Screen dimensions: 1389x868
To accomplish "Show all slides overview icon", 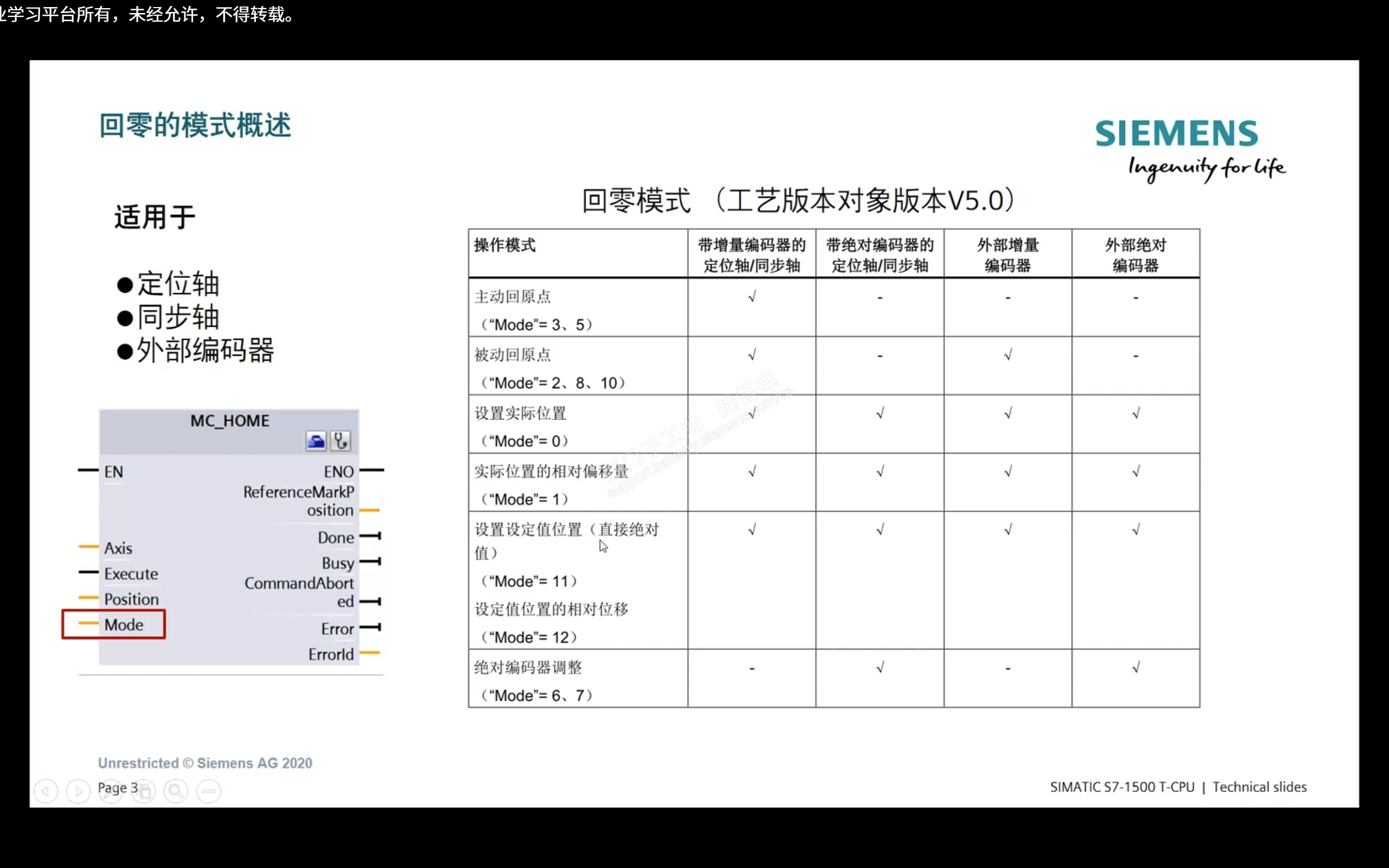I will [144, 791].
